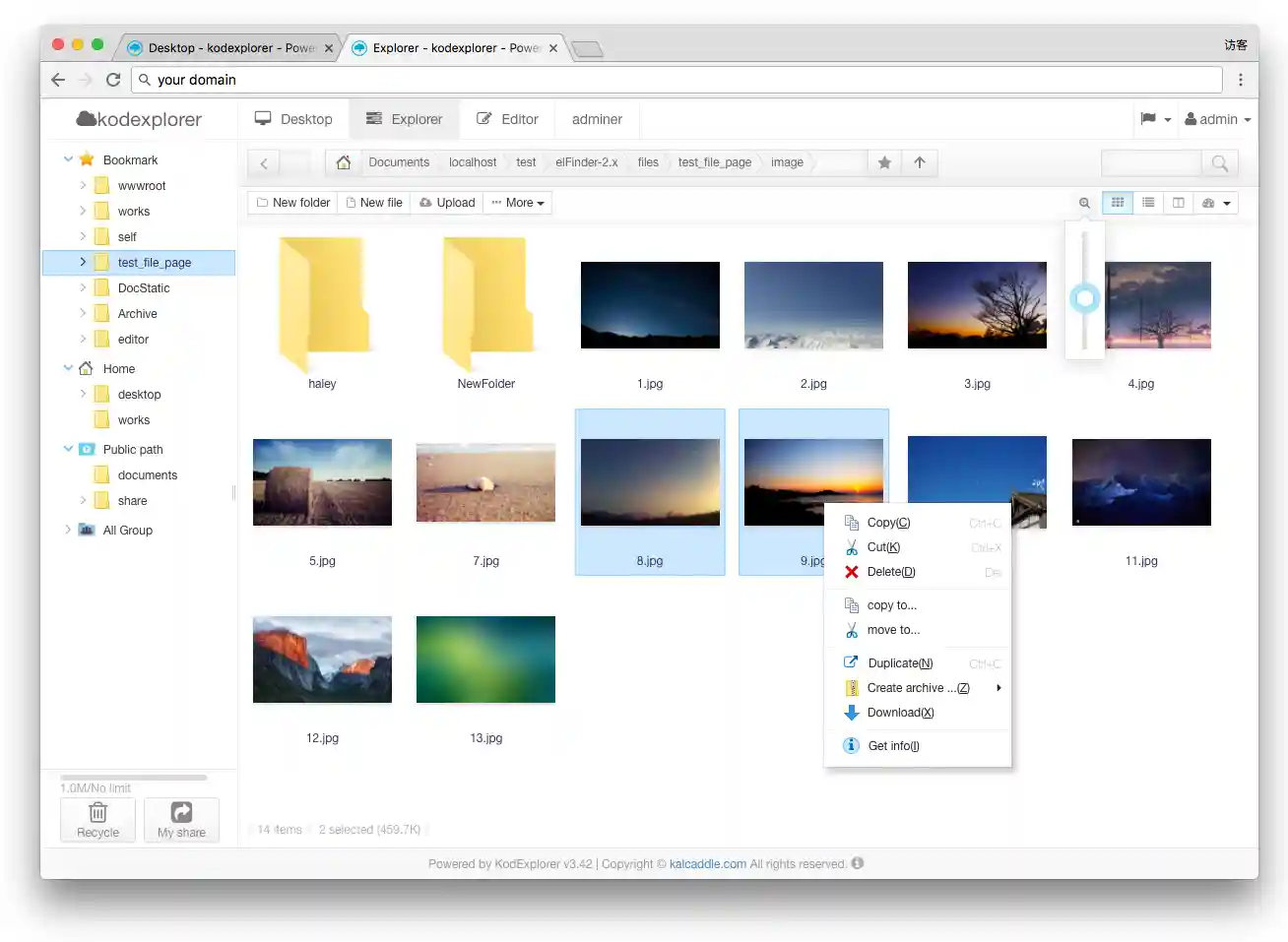Select the 11.jpg thumbnail
This screenshot has height=942, width=1288.
tap(1140, 481)
